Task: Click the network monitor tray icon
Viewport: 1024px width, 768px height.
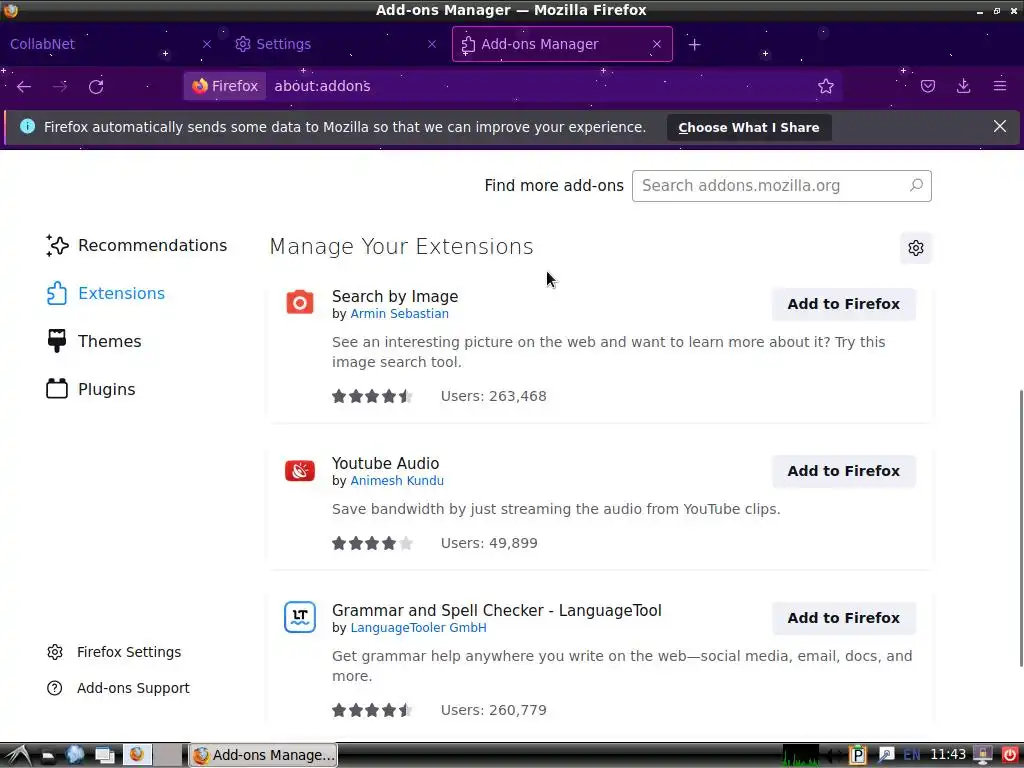Action: click(x=800, y=755)
